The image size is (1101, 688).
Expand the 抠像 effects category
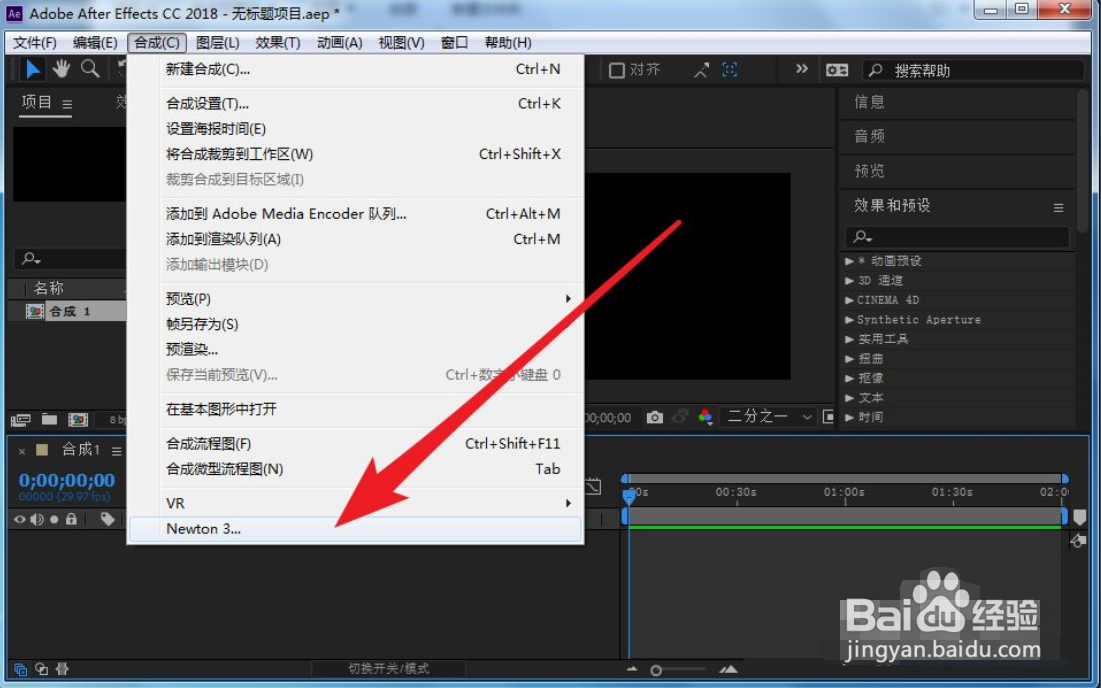pos(849,378)
